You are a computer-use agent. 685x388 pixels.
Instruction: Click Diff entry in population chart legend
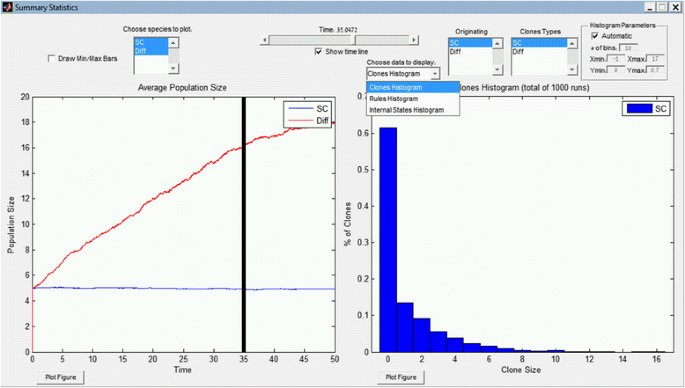pos(308,120)
